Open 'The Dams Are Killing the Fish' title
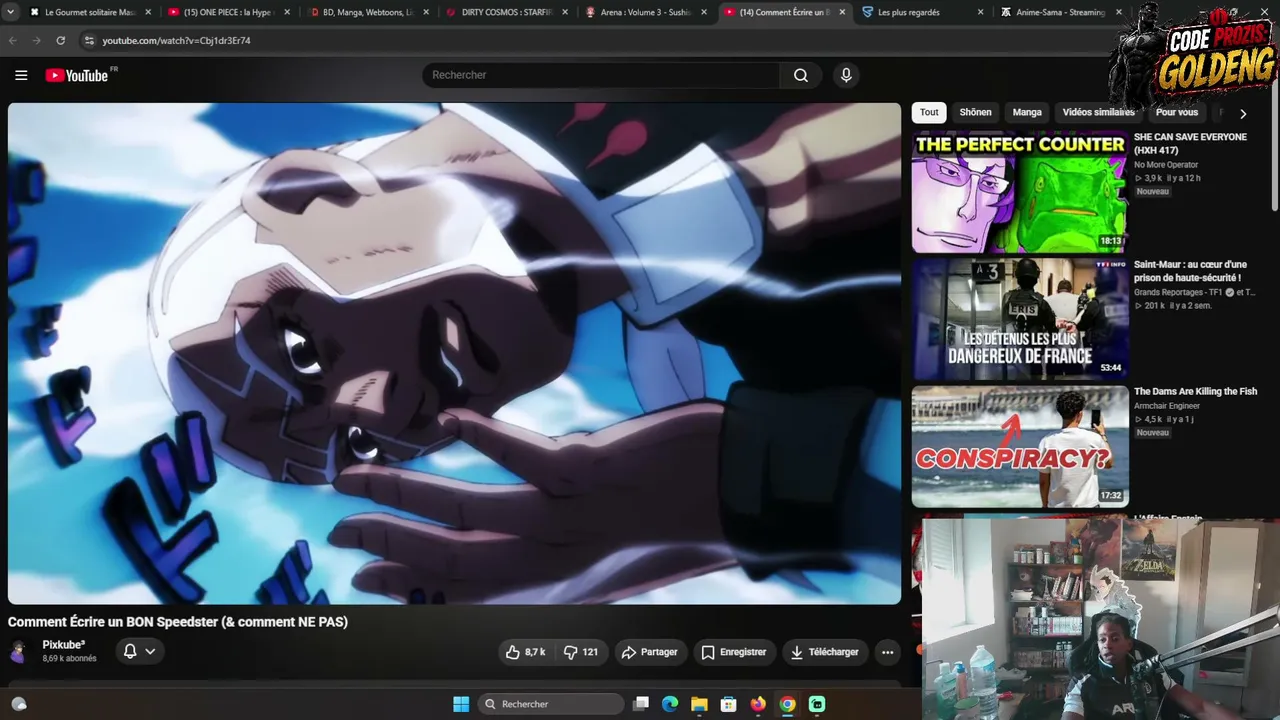This screenshot has height=720, width=1280. click(1195, 391)
